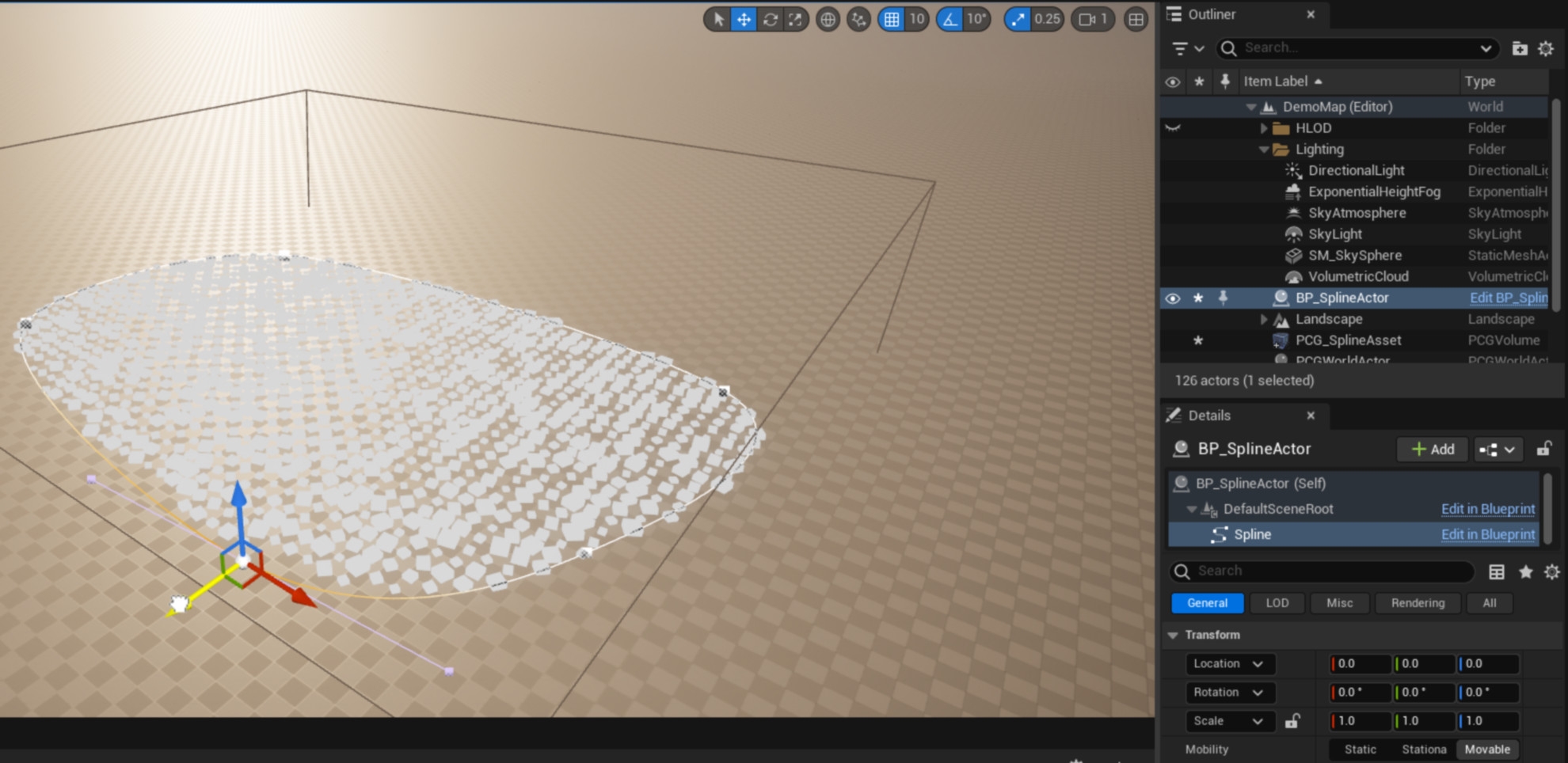The width and height of the screenshot is (1568, 763).
Task: Expand the HLOD folder
Action: coord(1264,128)
